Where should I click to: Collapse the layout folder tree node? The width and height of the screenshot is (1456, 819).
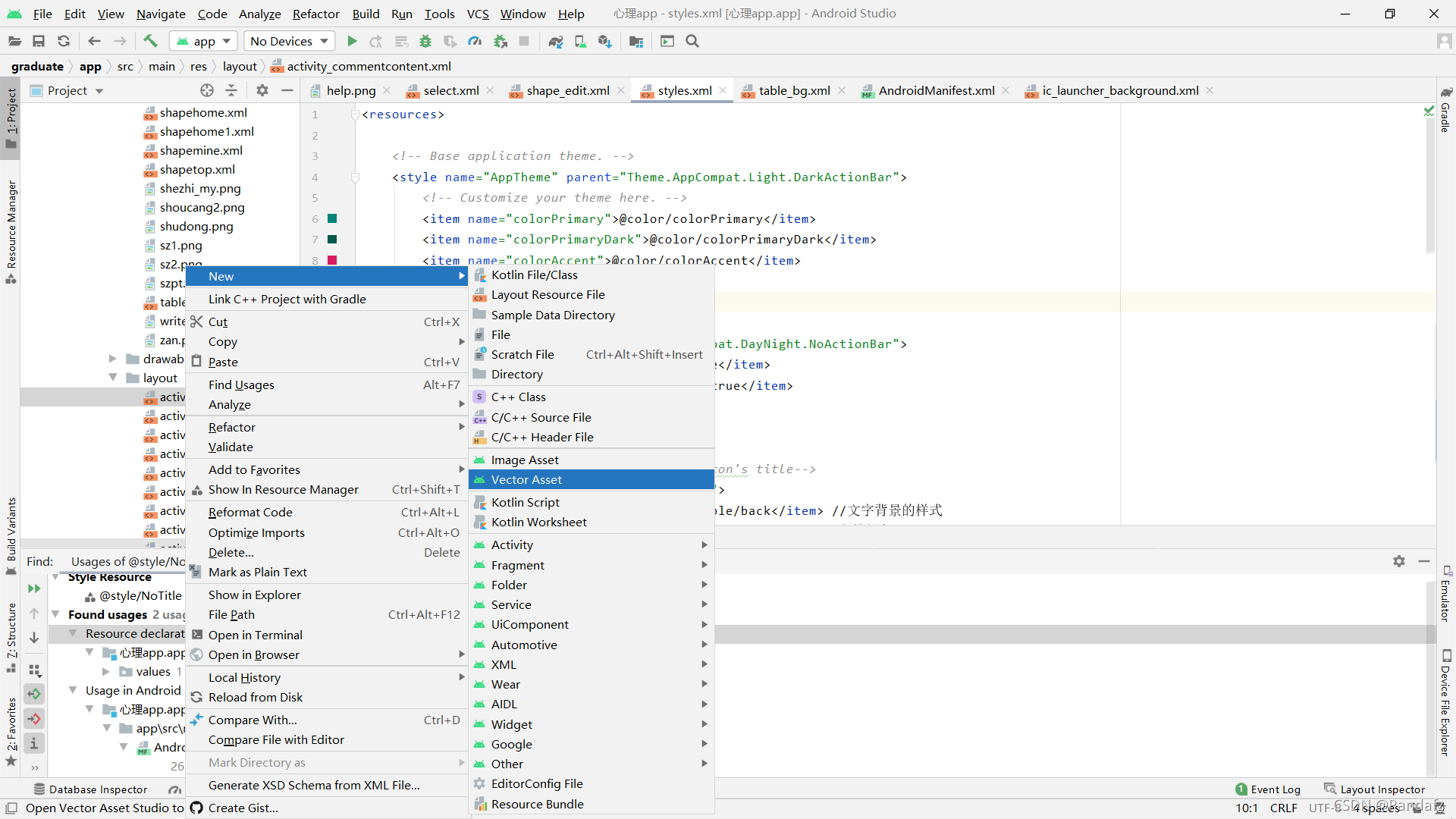pos(112,378)
